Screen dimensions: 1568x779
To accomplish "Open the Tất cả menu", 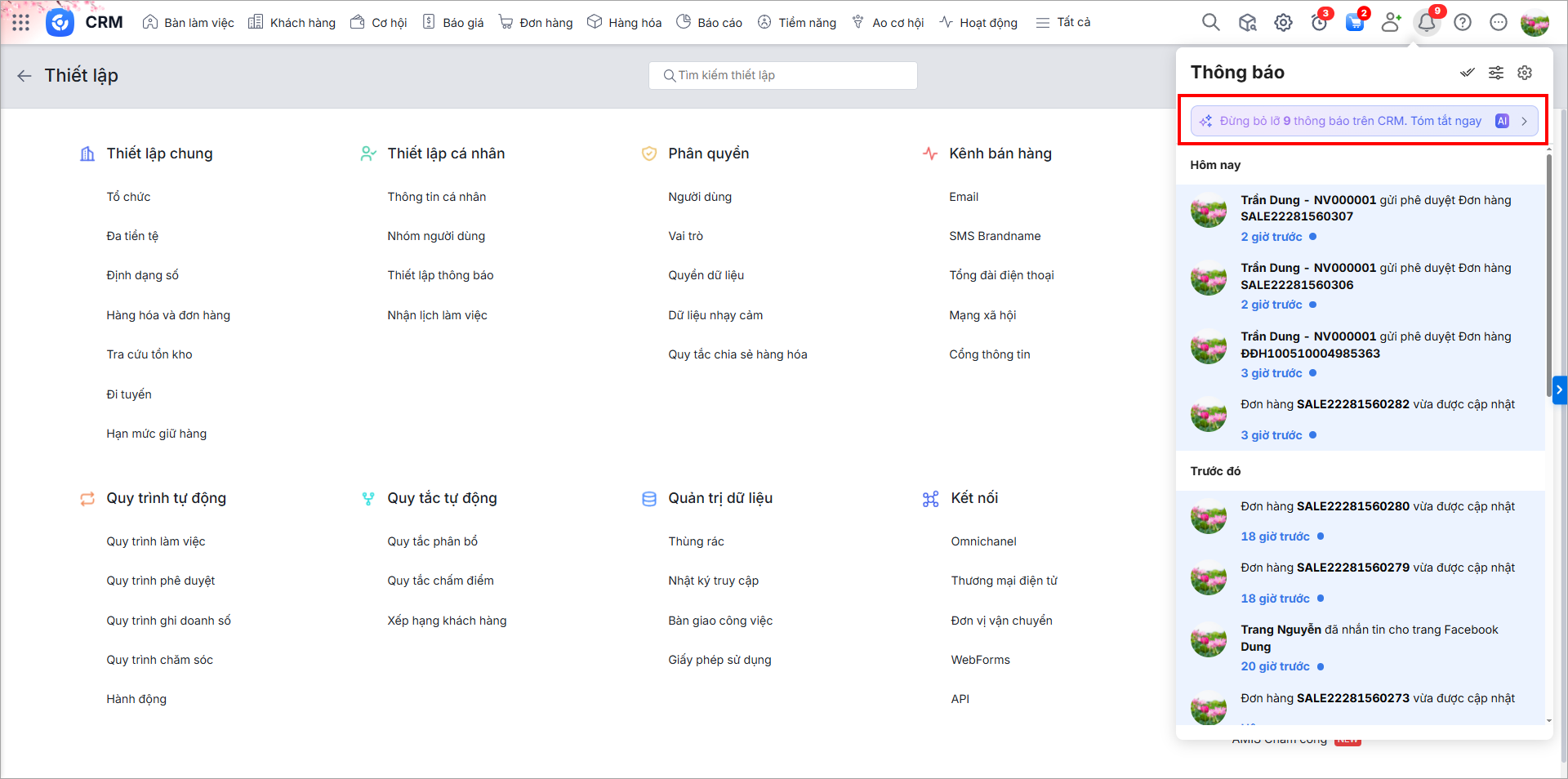I will [x=1063, y=23].
